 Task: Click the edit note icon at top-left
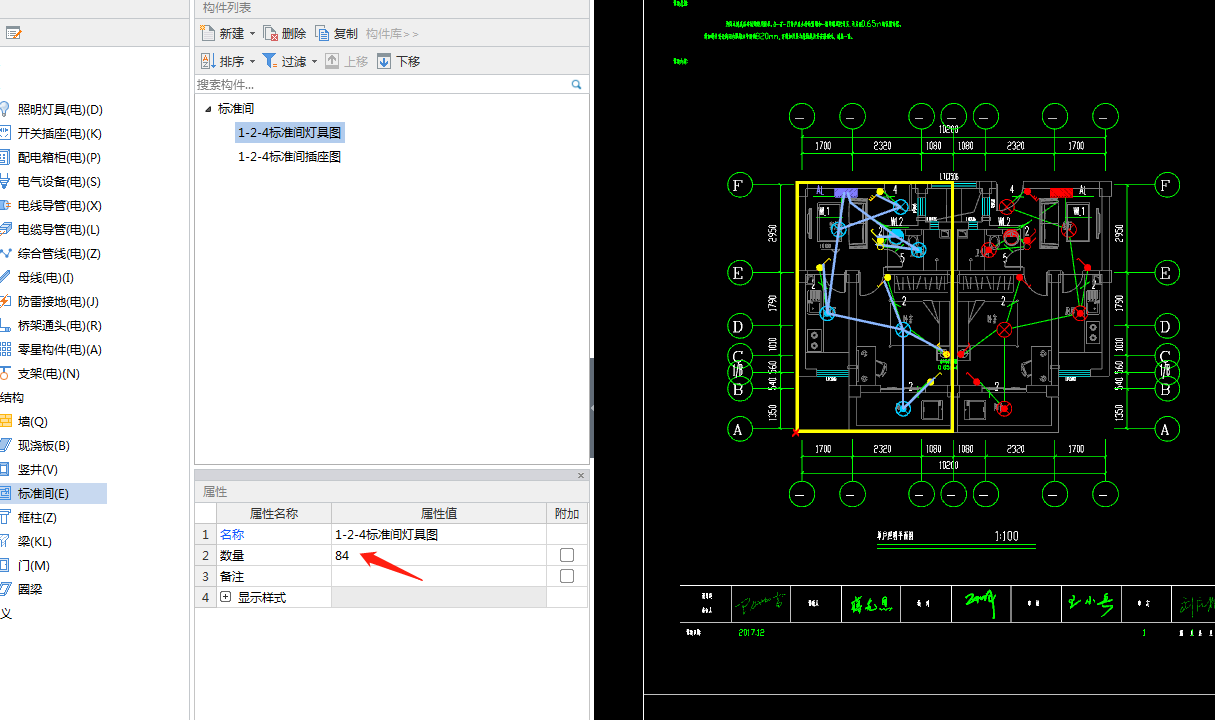(13, 33)
